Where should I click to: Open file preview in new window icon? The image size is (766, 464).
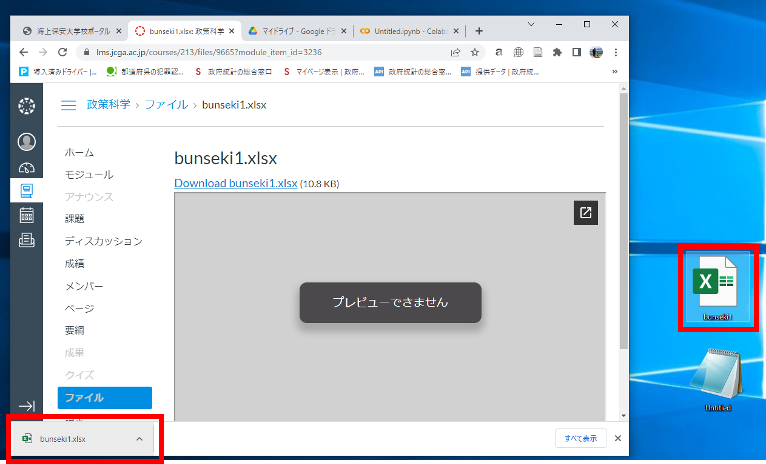click(x=586, y=212)
